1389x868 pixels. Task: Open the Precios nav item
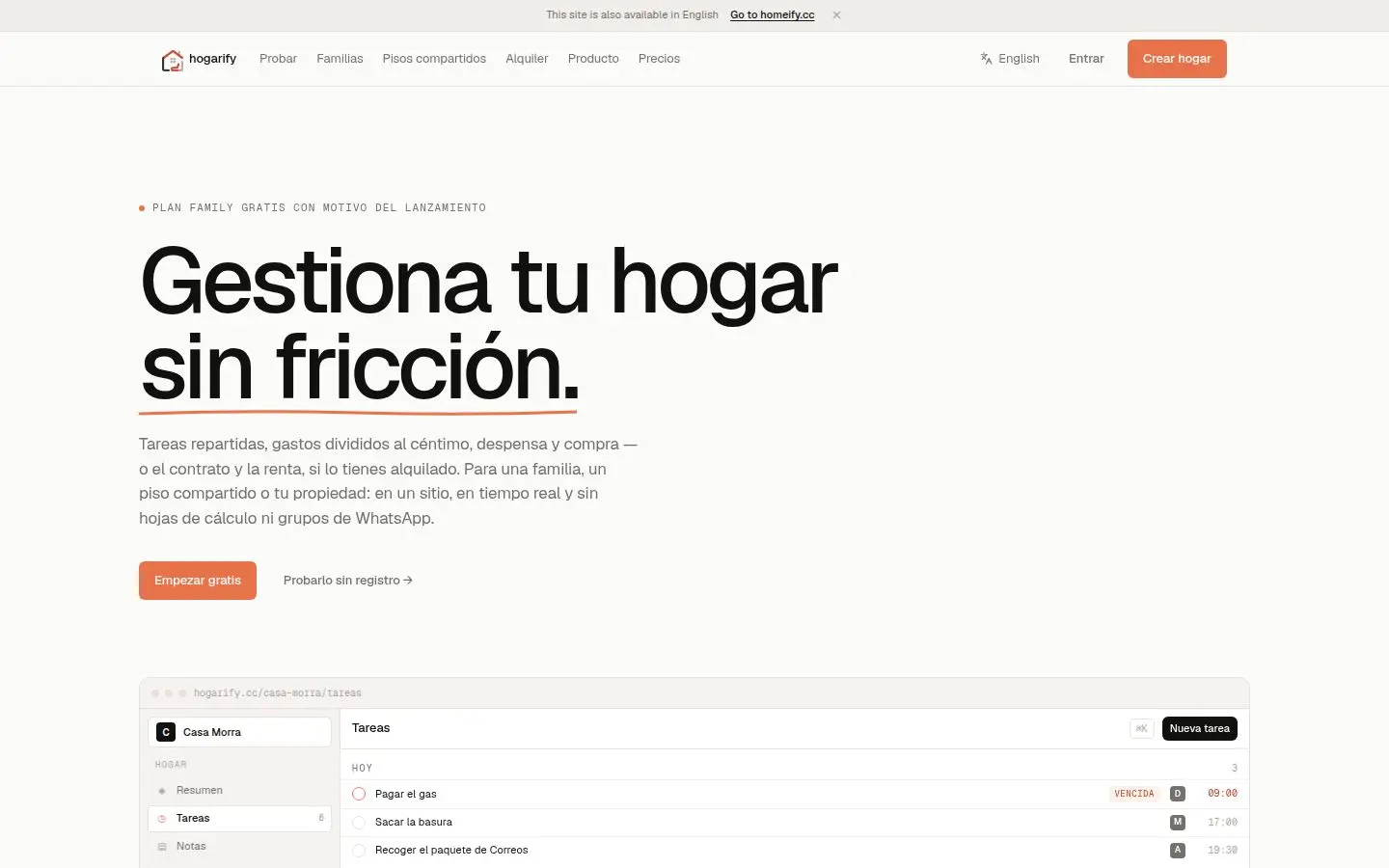pyautogui.click(x=659, y=59)
